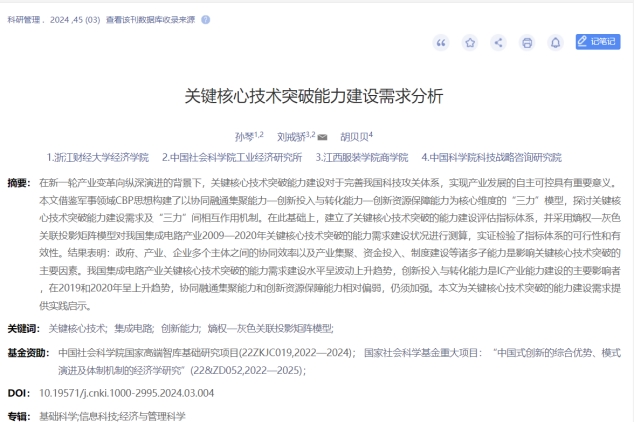635x422 pixels.
Task: Click the email icon next to 刘彧娇
Action: tap(322, 137)
